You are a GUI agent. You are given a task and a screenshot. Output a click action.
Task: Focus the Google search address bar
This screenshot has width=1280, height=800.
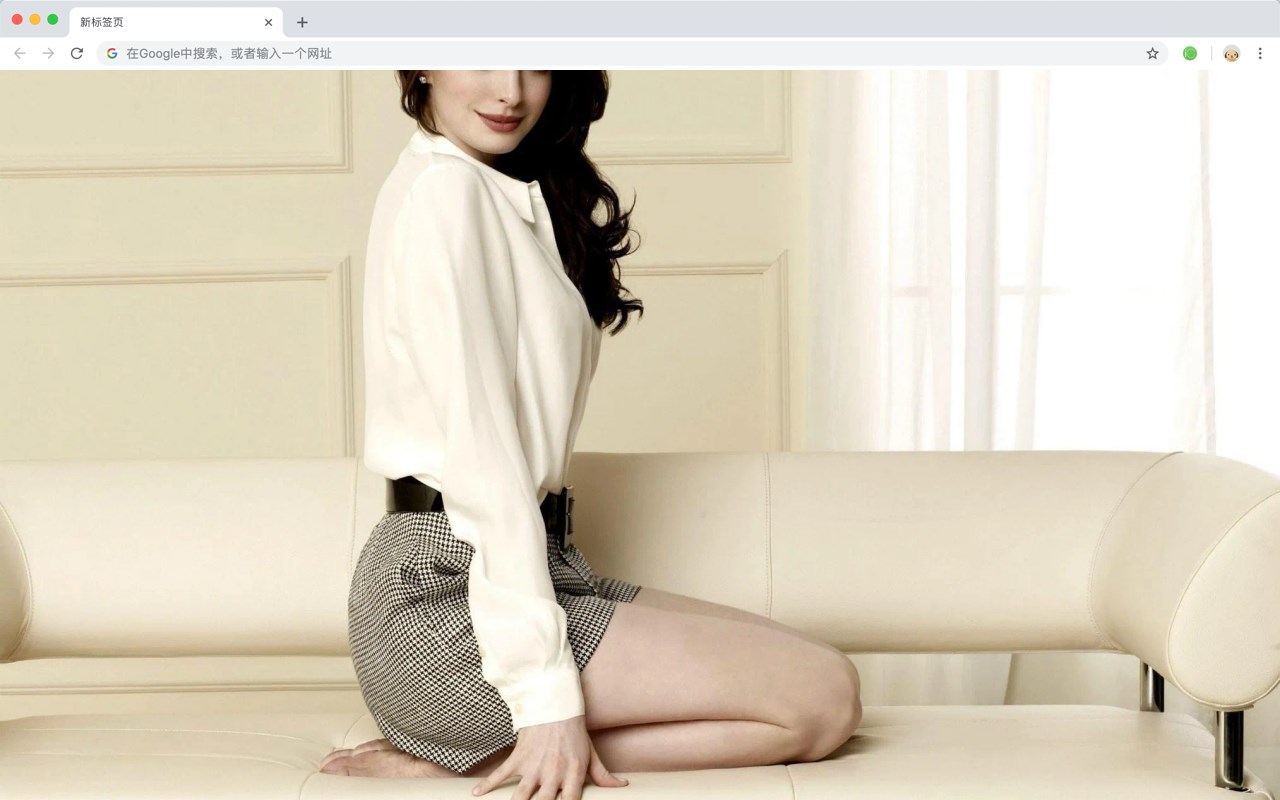(632, 53)
